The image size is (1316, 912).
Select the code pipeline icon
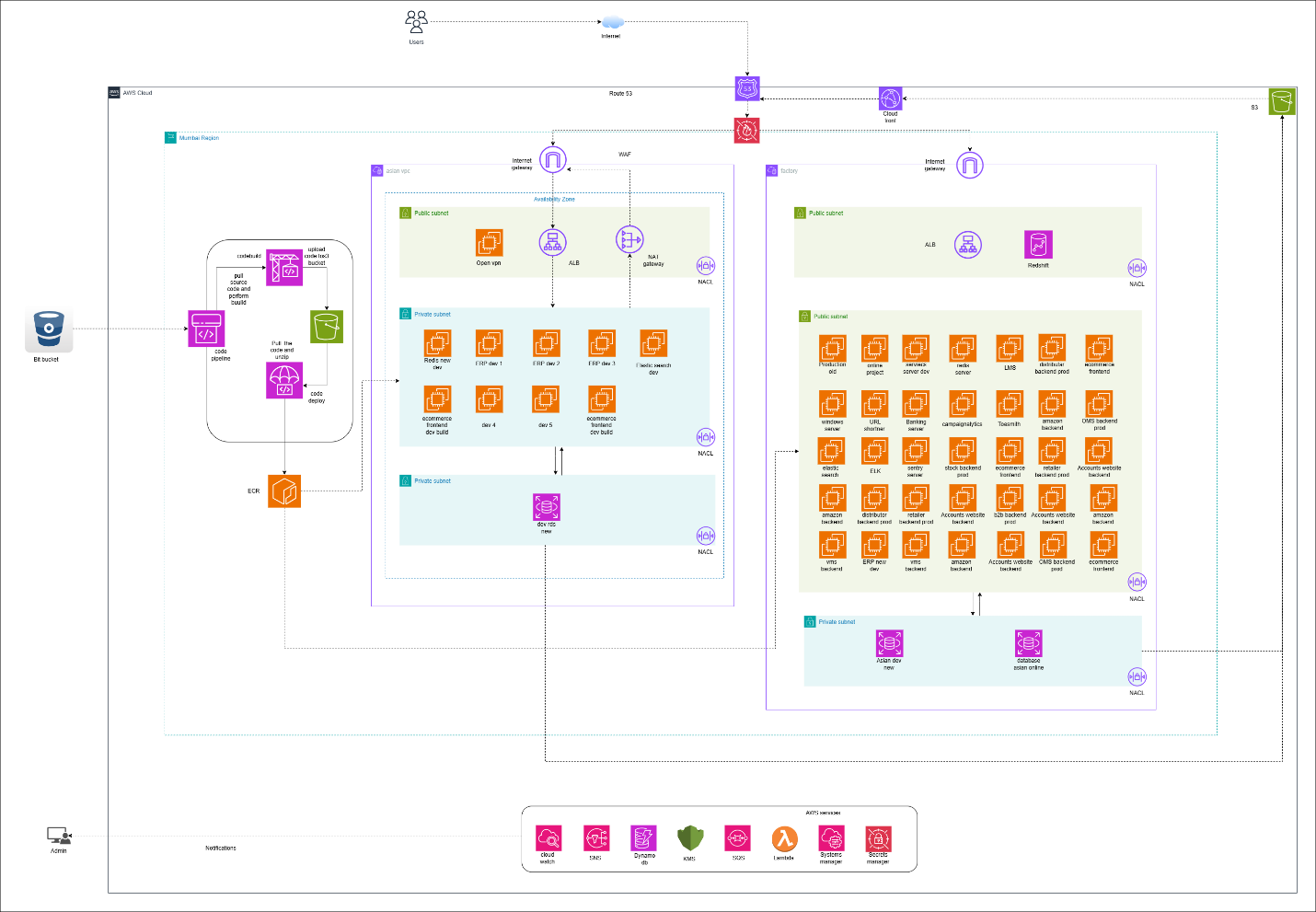tap(206, 329)
